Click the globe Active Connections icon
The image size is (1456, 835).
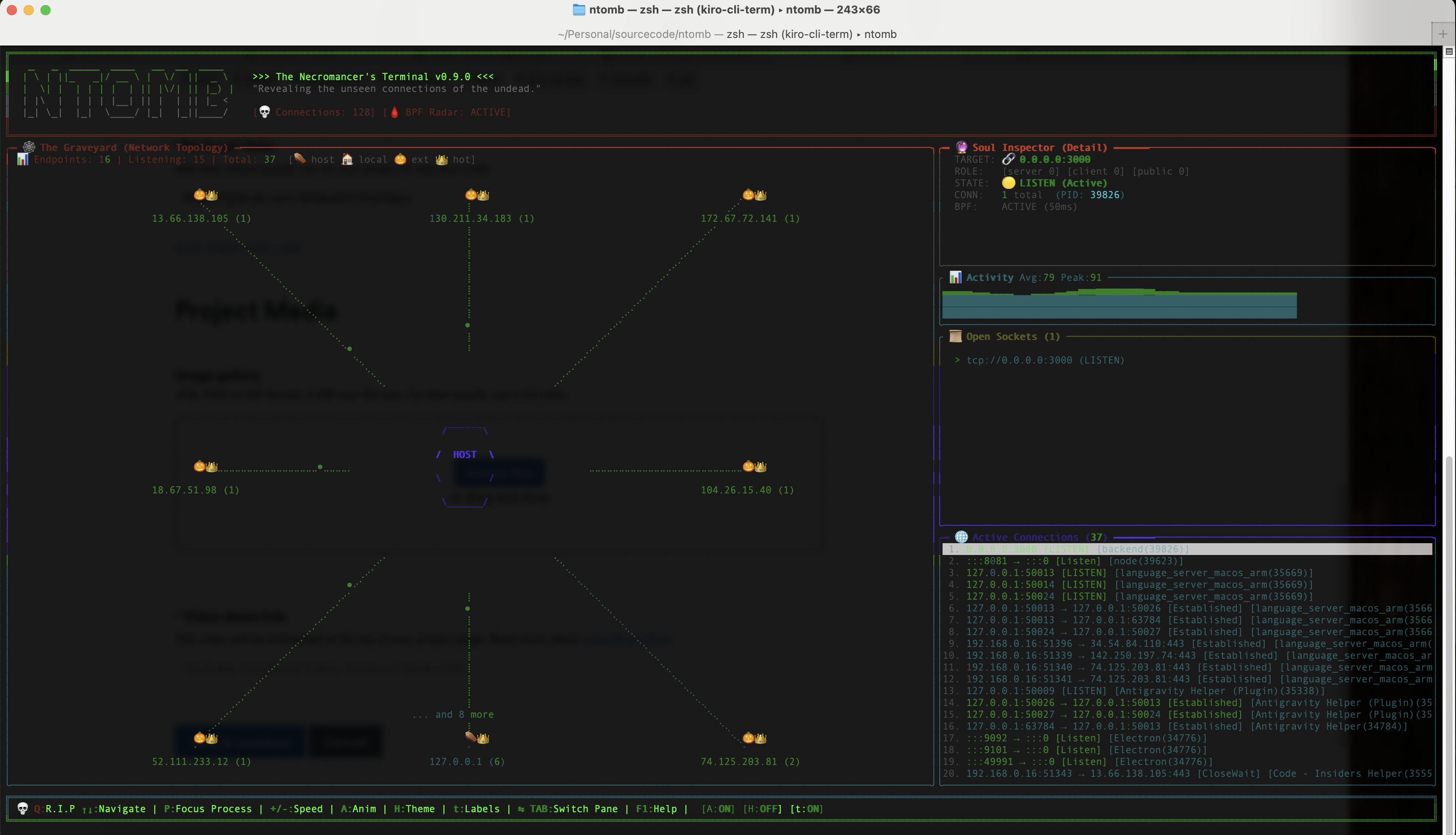(961, 537)
